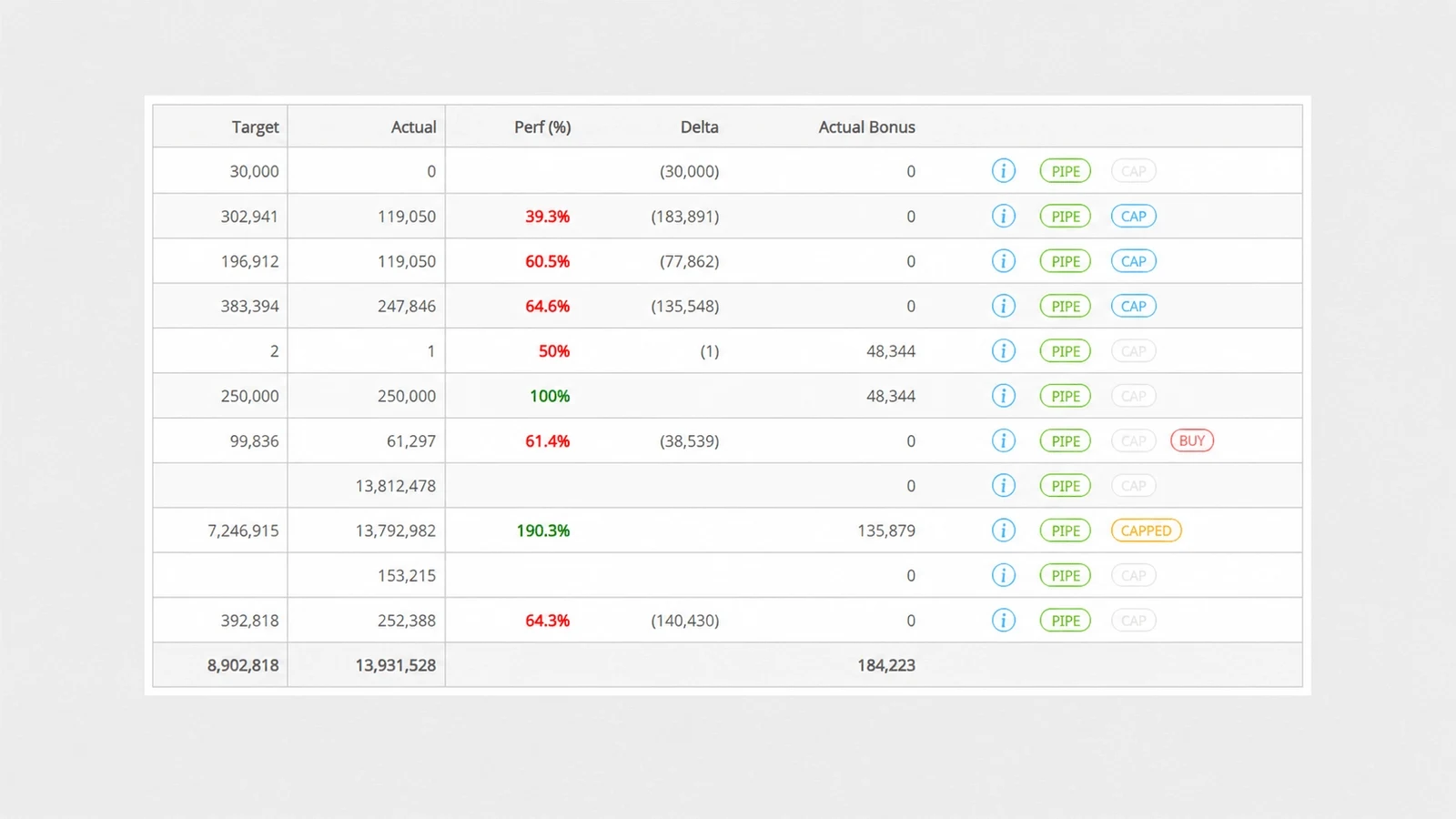Open PIPE in the 153,215 row

click(x=1065, y=575)
